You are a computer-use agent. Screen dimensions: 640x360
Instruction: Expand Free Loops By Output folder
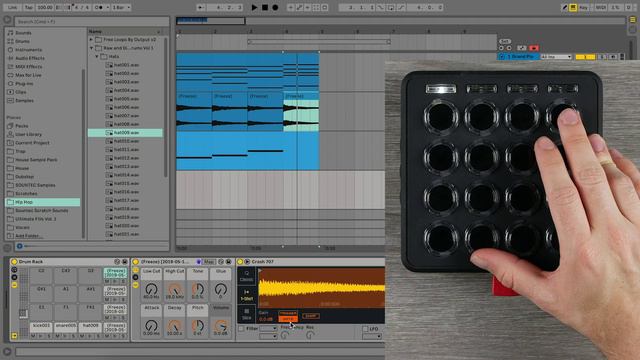[x=91, y=40]
